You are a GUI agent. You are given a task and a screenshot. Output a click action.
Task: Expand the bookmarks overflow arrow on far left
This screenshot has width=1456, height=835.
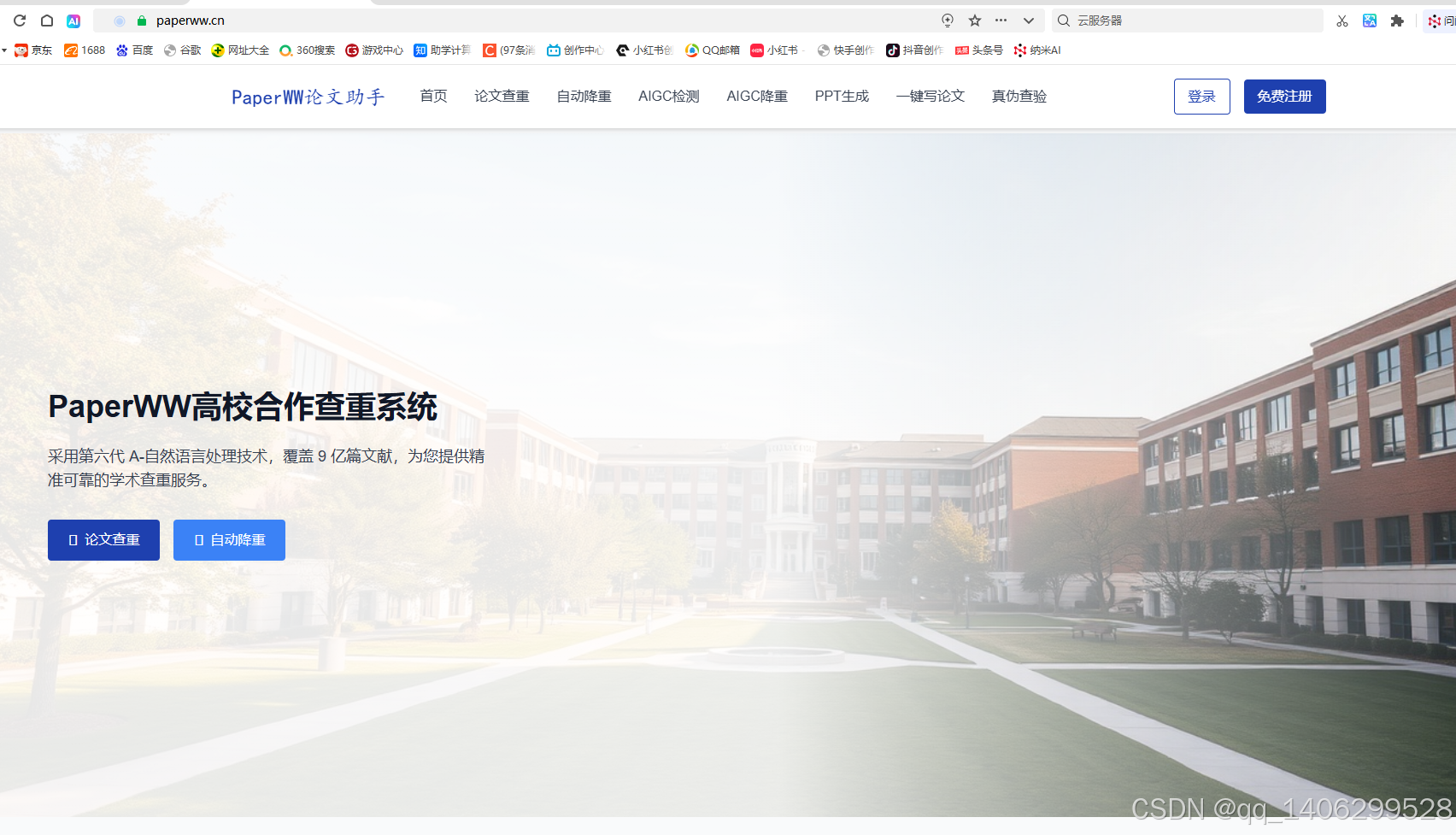(4, 50)
